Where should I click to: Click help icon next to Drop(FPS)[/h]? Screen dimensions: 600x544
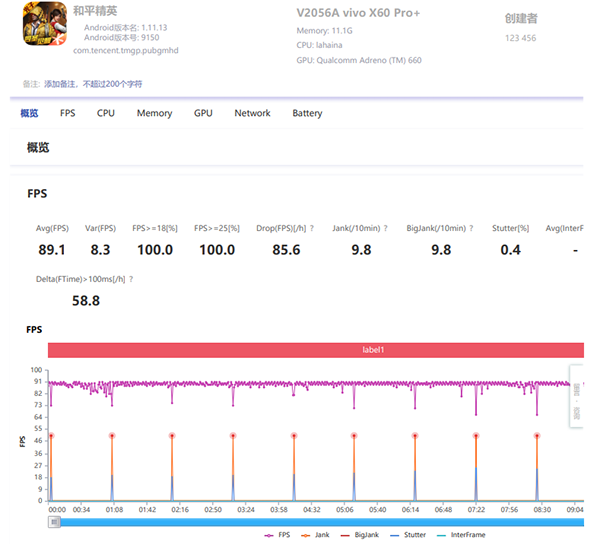(x=312, y=228)
